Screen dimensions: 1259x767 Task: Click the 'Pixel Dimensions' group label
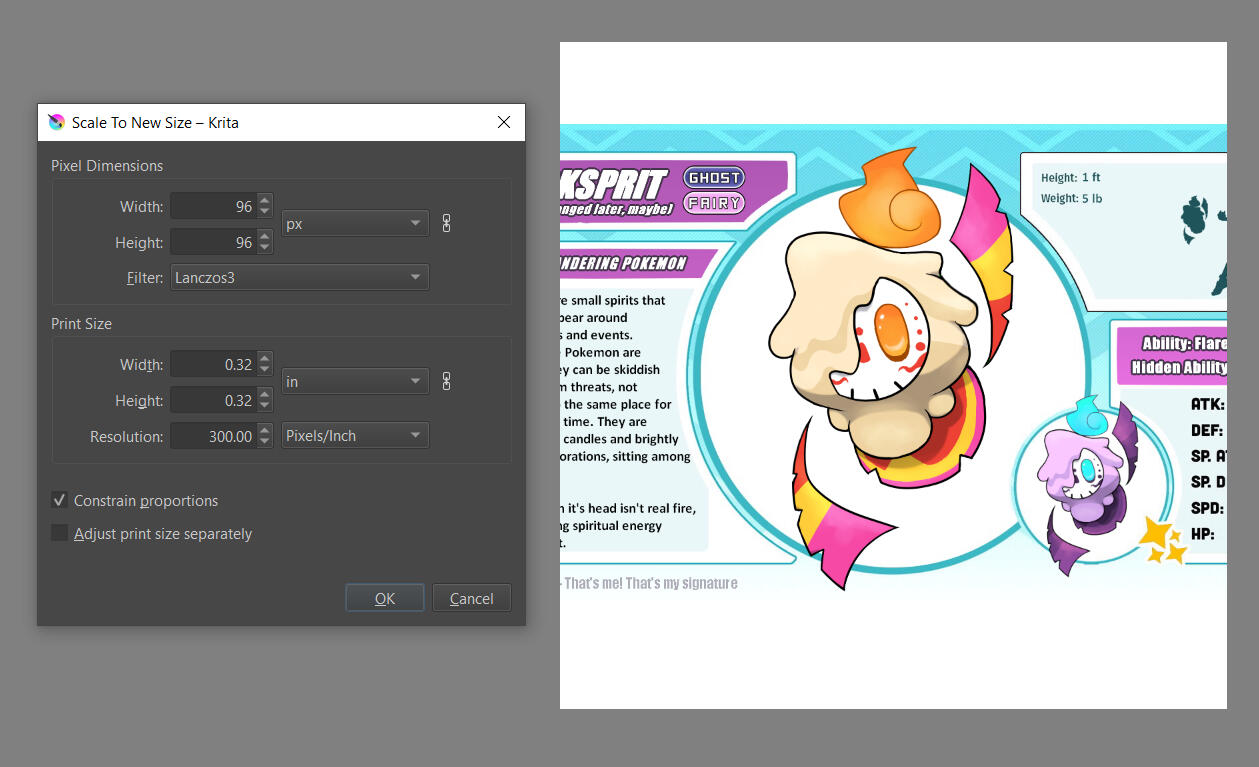click(x=107, y=166)
